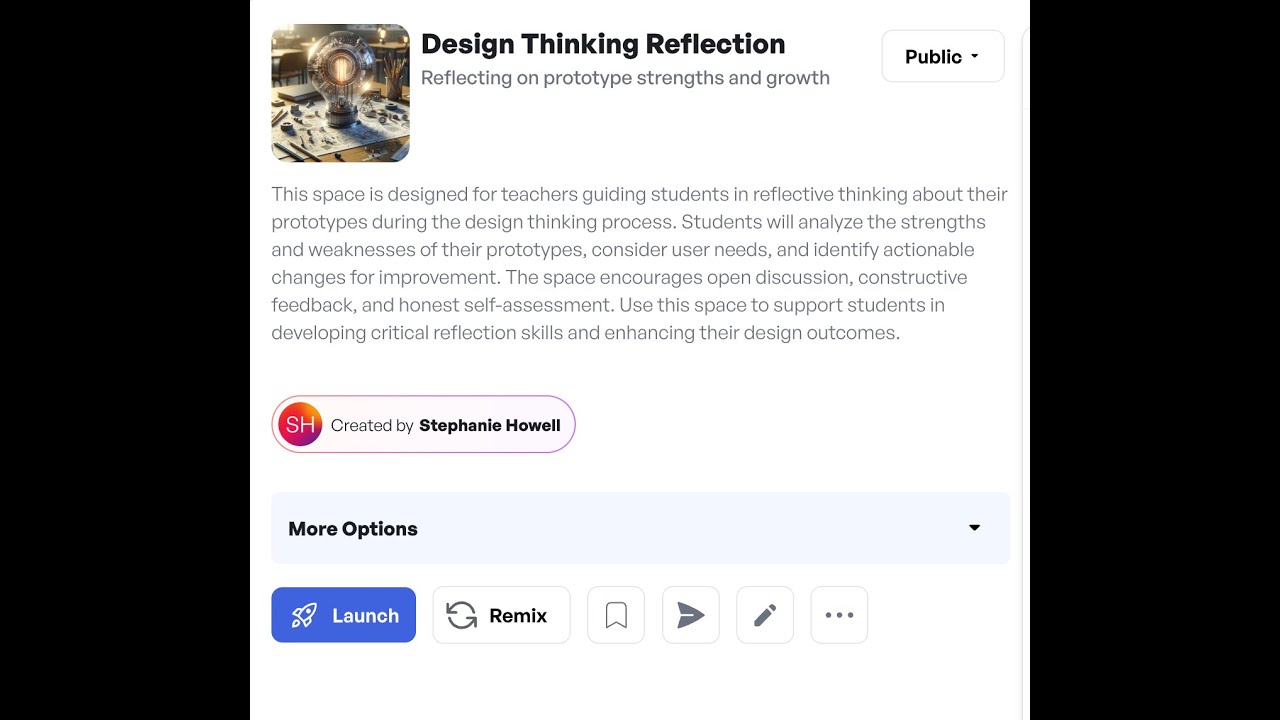The image size is (1280, 720).
Task: Click the SH avatar circle
Action: coord(300,425)
